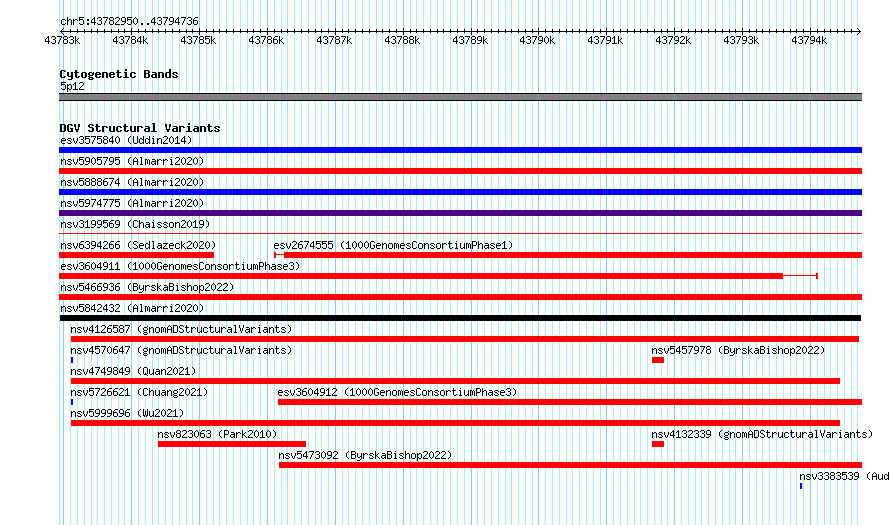Click the nsv4126587 gnomADStructuralVariants label
890x525 pixels.
[x=181, y=329]
